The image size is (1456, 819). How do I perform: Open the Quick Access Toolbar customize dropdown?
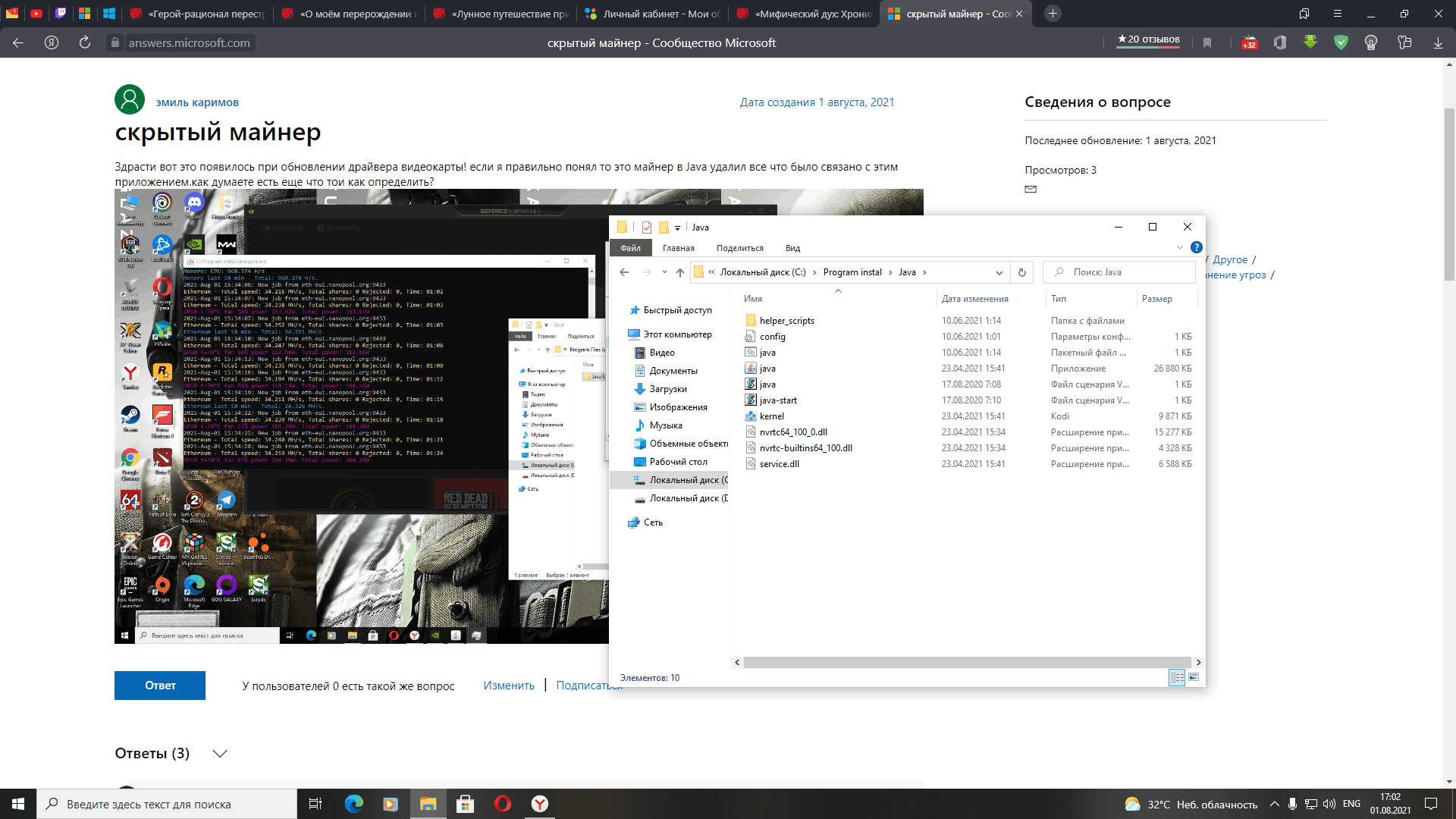click(x=677, y=227)
